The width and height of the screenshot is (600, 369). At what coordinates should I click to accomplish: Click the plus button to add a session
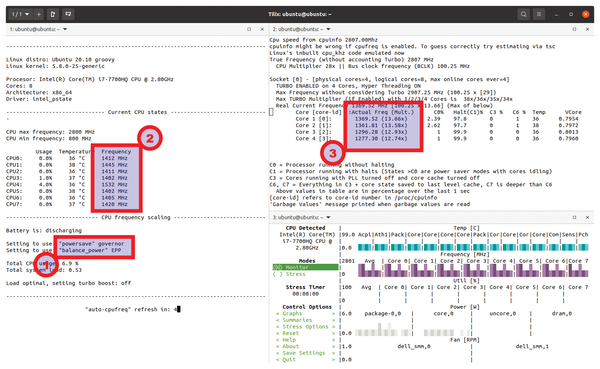click(x=39, y=14)
